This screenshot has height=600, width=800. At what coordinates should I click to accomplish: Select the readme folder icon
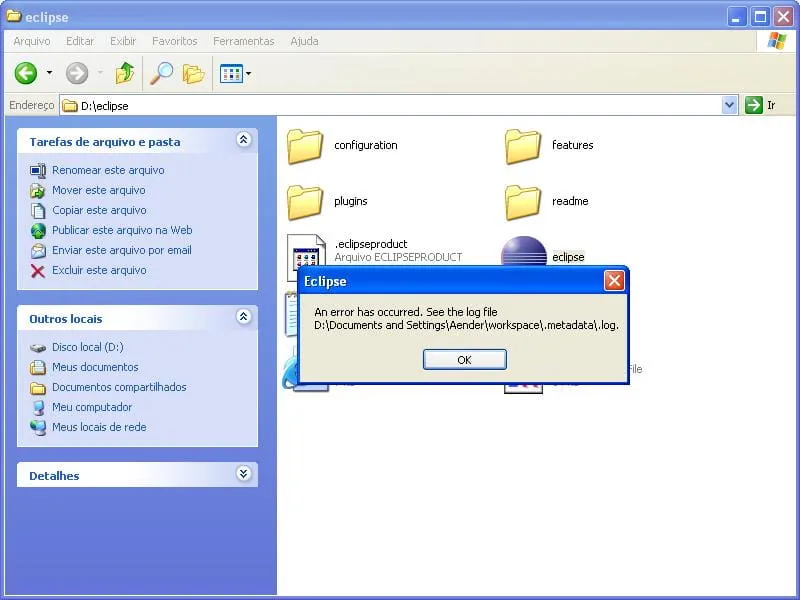pyautogui.click(x=523, y=202)
